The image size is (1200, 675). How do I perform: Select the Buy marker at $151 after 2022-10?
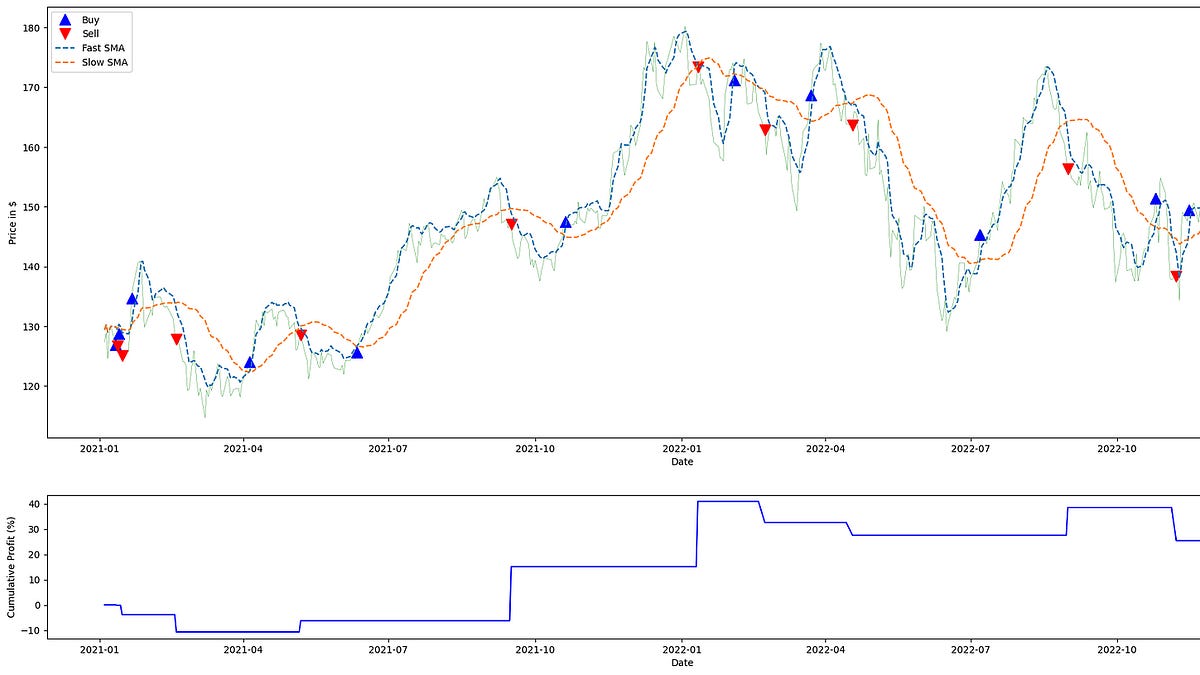(x=1156, y=199)
